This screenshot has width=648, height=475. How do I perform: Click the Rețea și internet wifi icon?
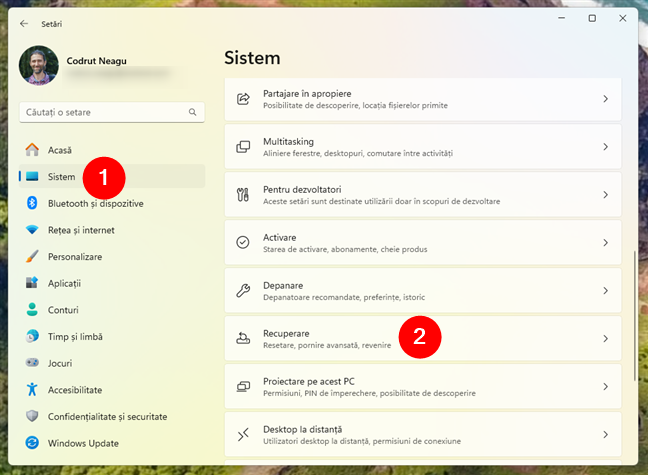coord(32,229)
